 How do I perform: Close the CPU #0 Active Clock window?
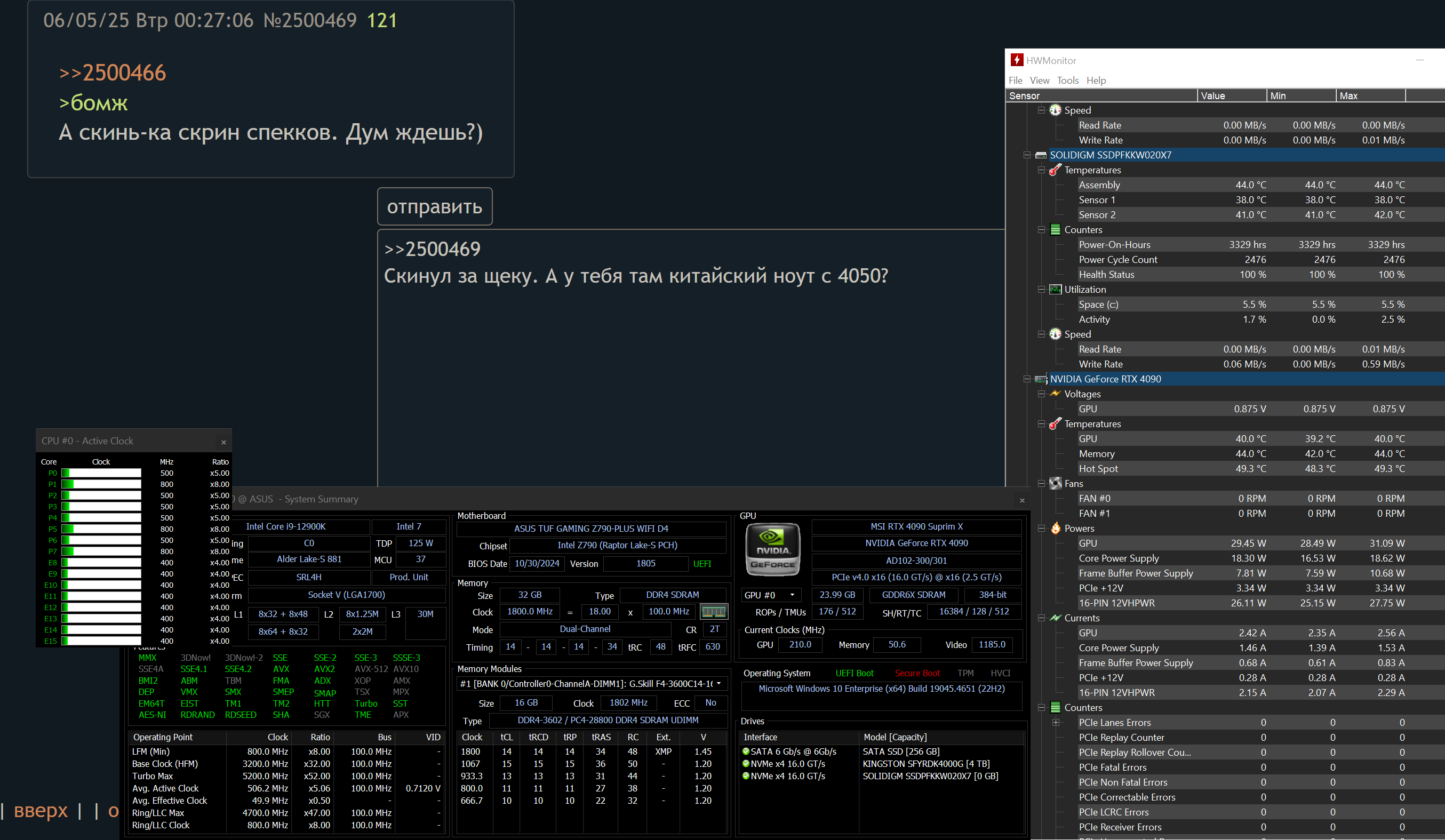click(x=223, y=442)
